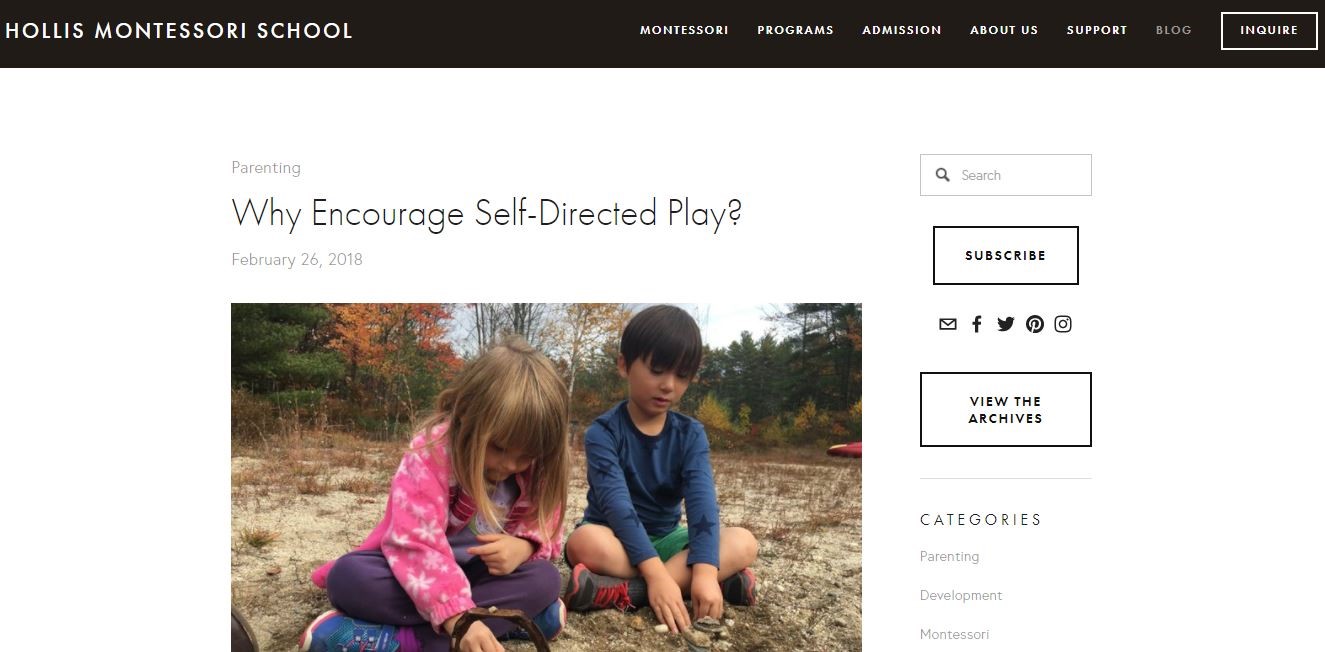1325x652 pixels.
Task: Select the Parenting category in sidebar
Action: click(x=949, y=556)
